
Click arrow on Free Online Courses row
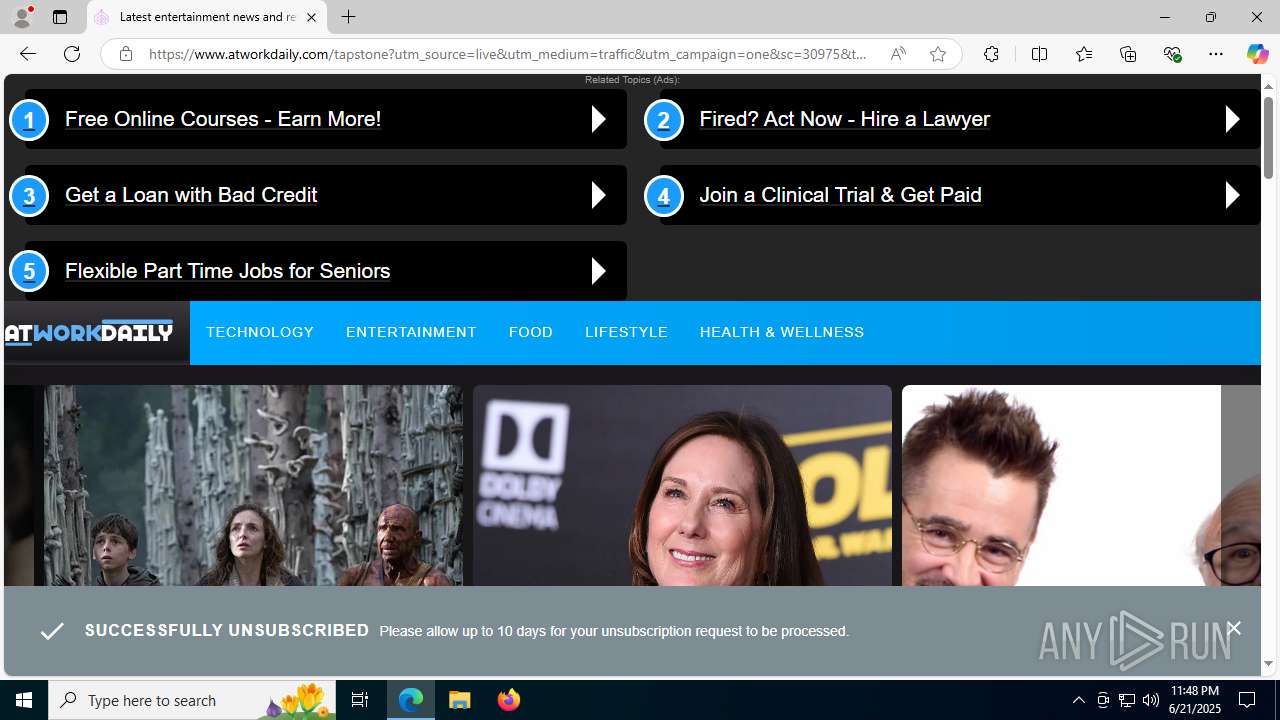click(598, 119)
